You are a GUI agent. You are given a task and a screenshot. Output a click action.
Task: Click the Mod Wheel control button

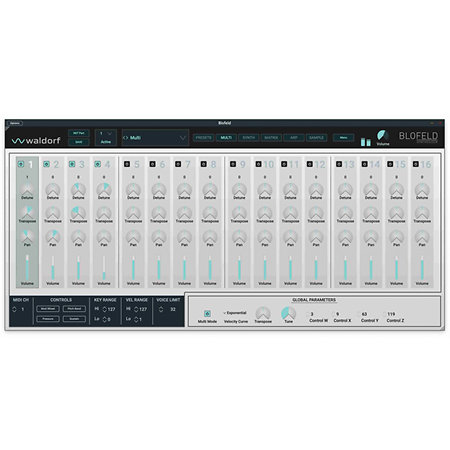tap(48, 309)
